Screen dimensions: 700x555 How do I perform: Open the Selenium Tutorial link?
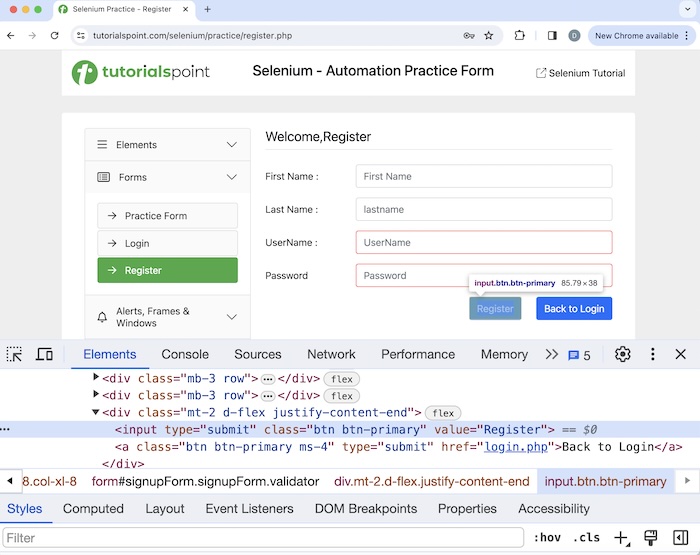click(581, 73)
